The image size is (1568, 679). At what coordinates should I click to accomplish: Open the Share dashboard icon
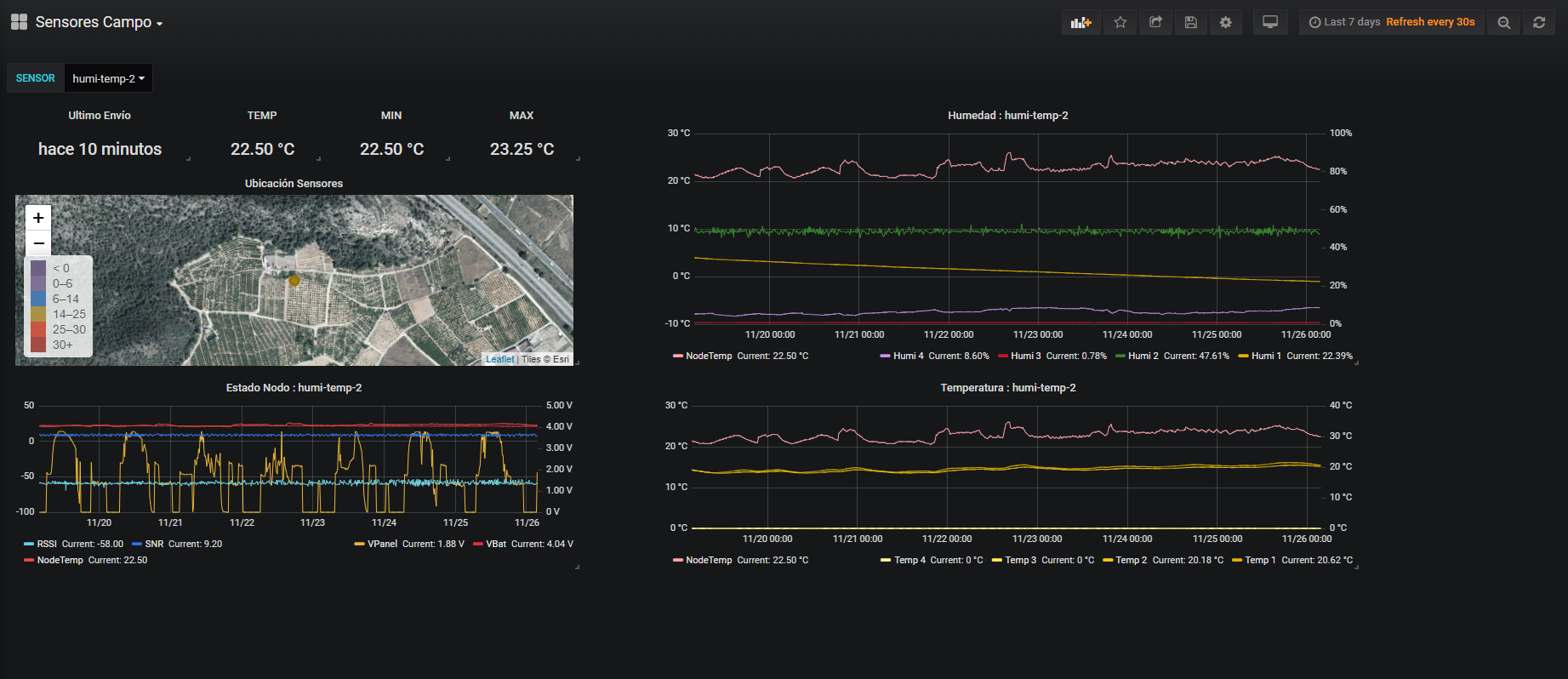(x=1155, y=23)
